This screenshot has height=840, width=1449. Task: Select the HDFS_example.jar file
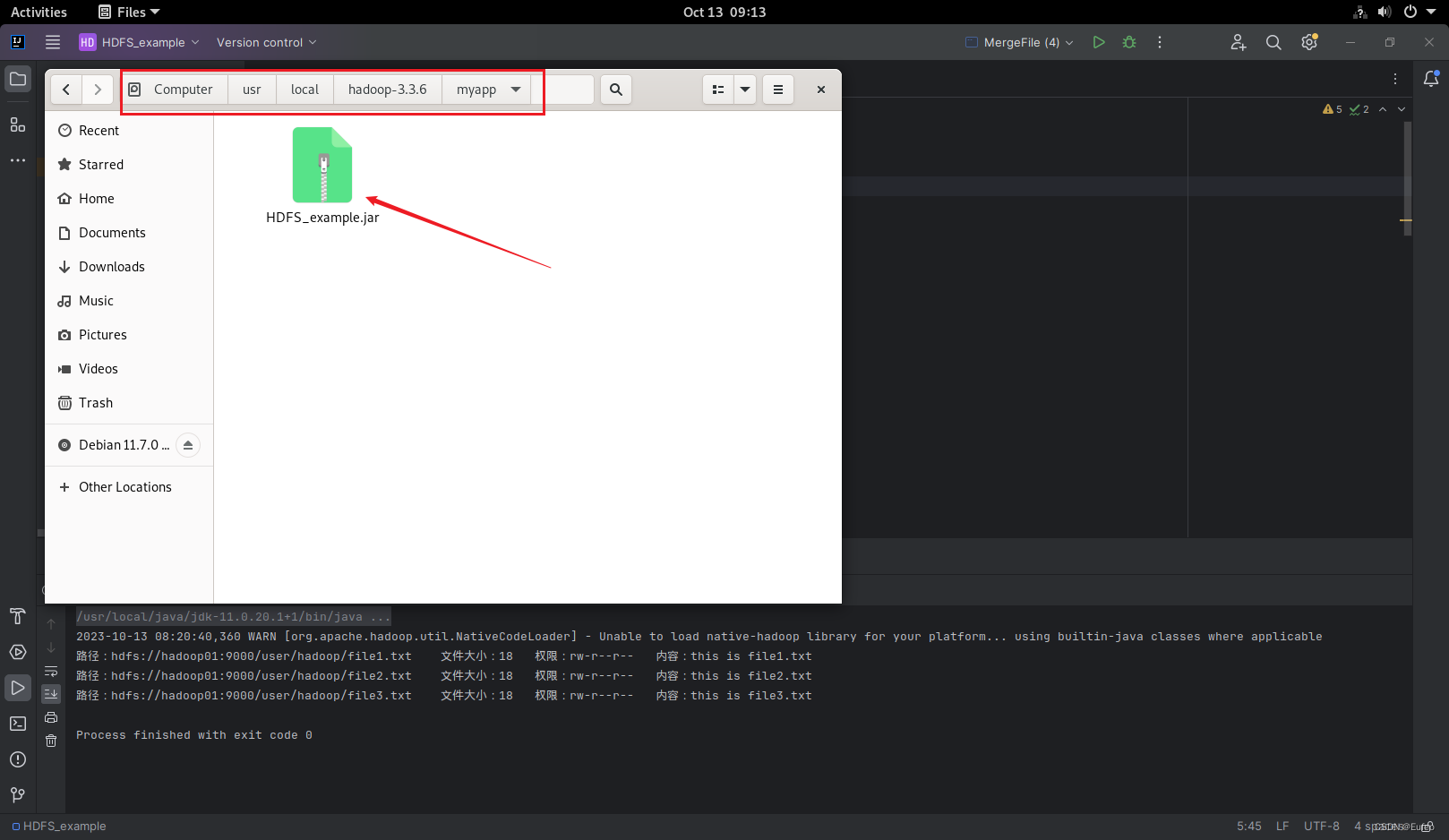322,165
